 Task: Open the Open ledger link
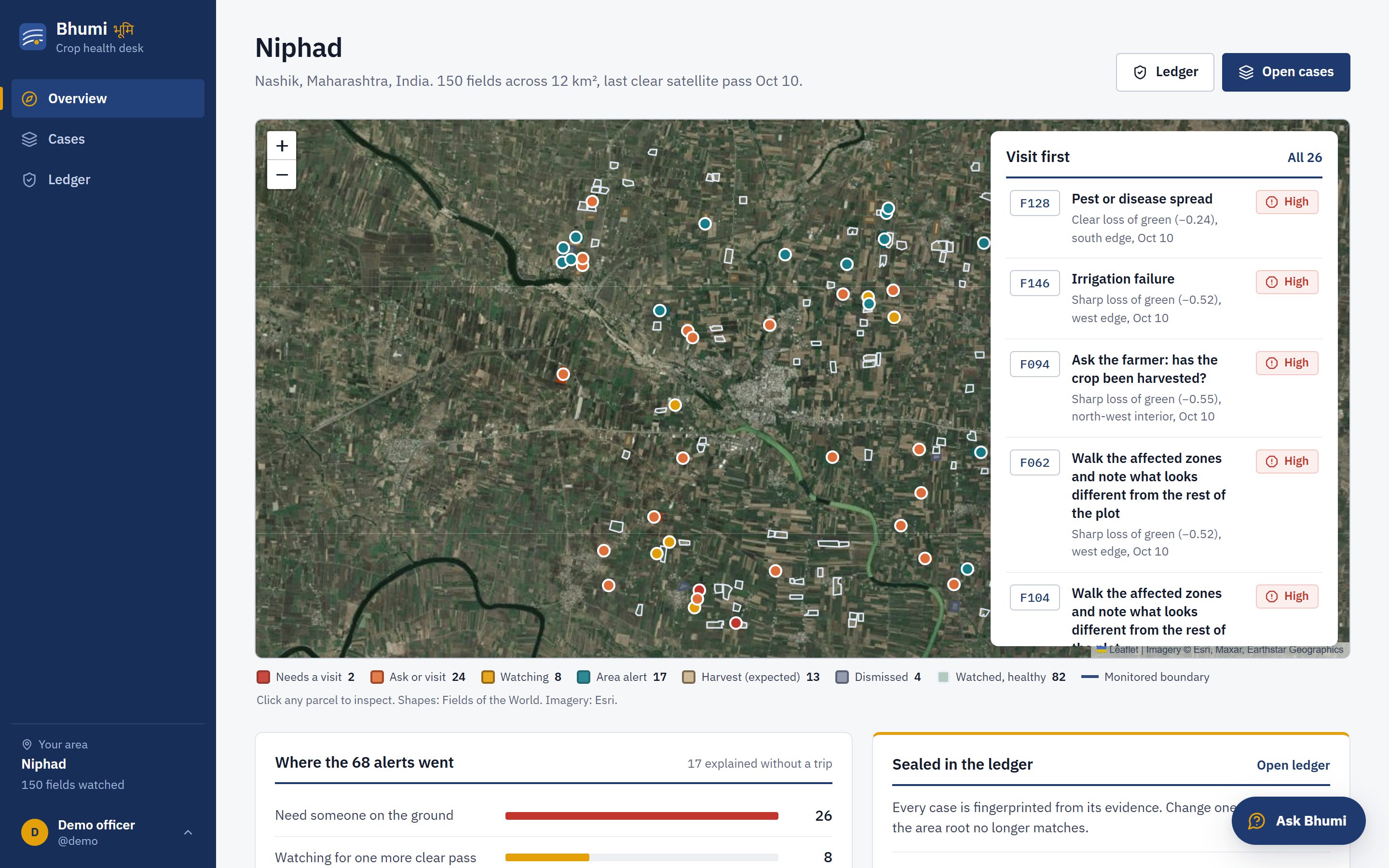click(1293, 765)
